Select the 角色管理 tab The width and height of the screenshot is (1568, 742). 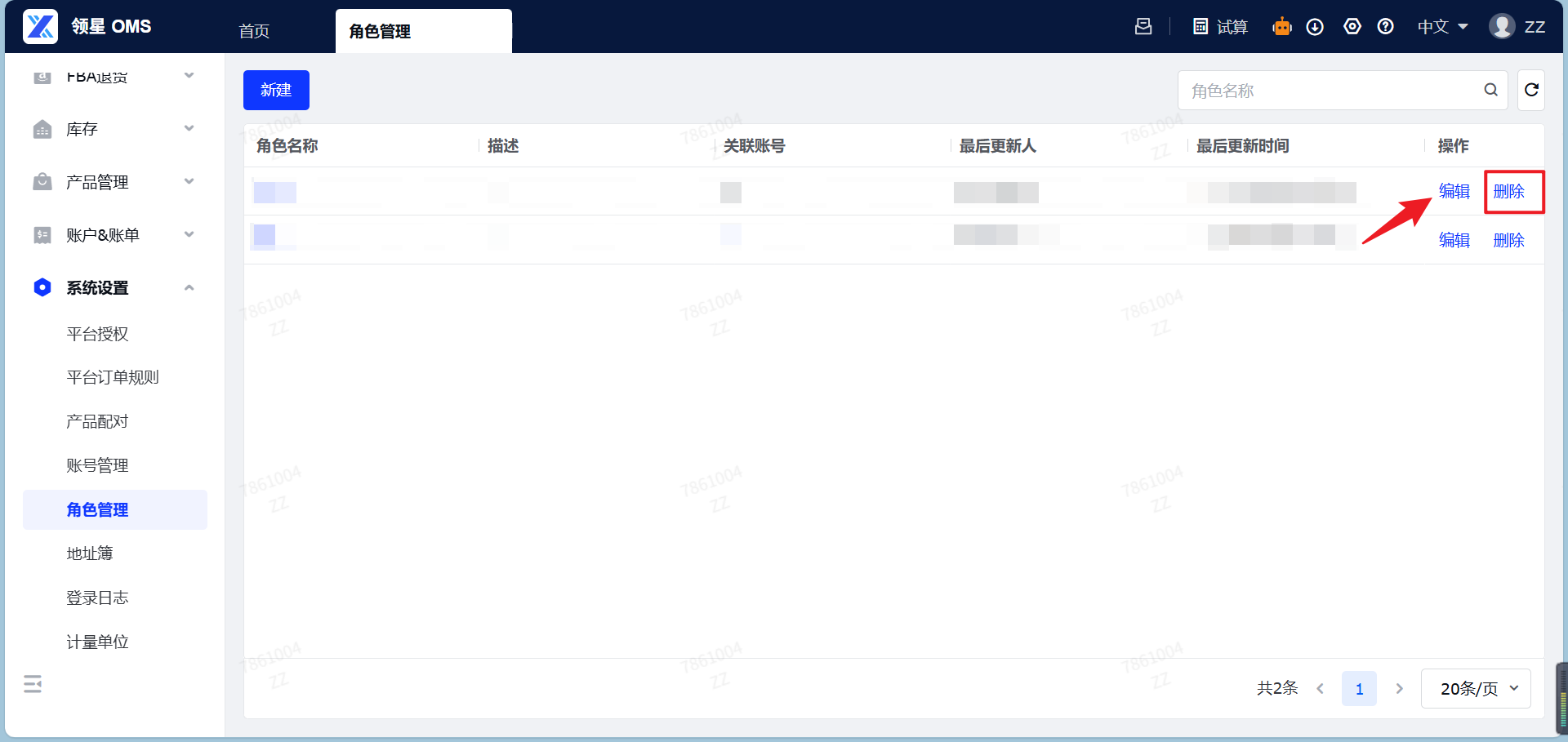424,31
